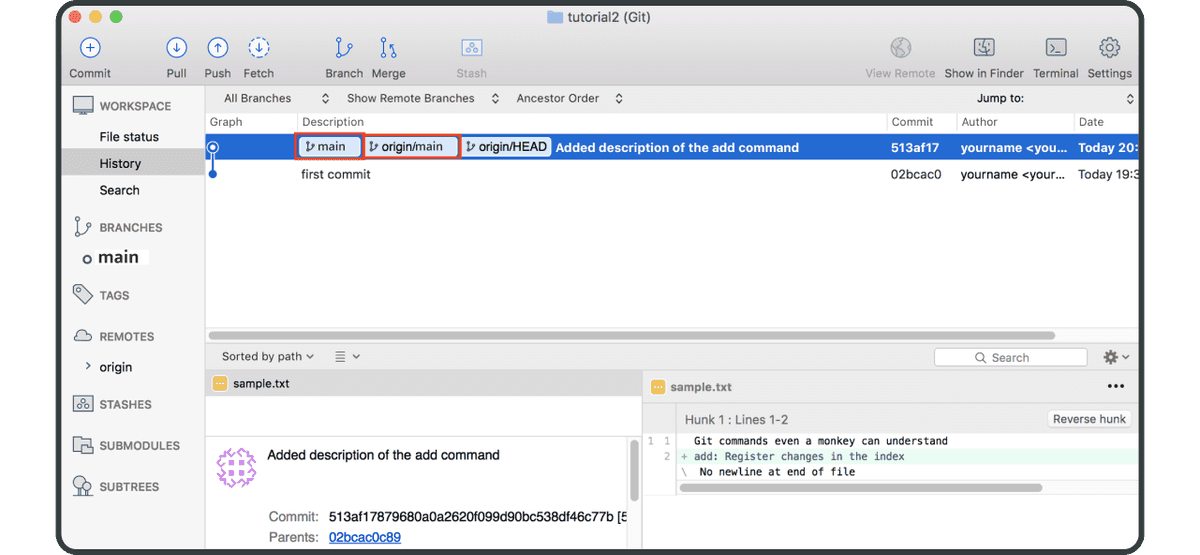This screenshot has width=1200, height=555.
Task: Click the Reverse hunk button
Action: pyautogui.click(x=1089, y=419)
